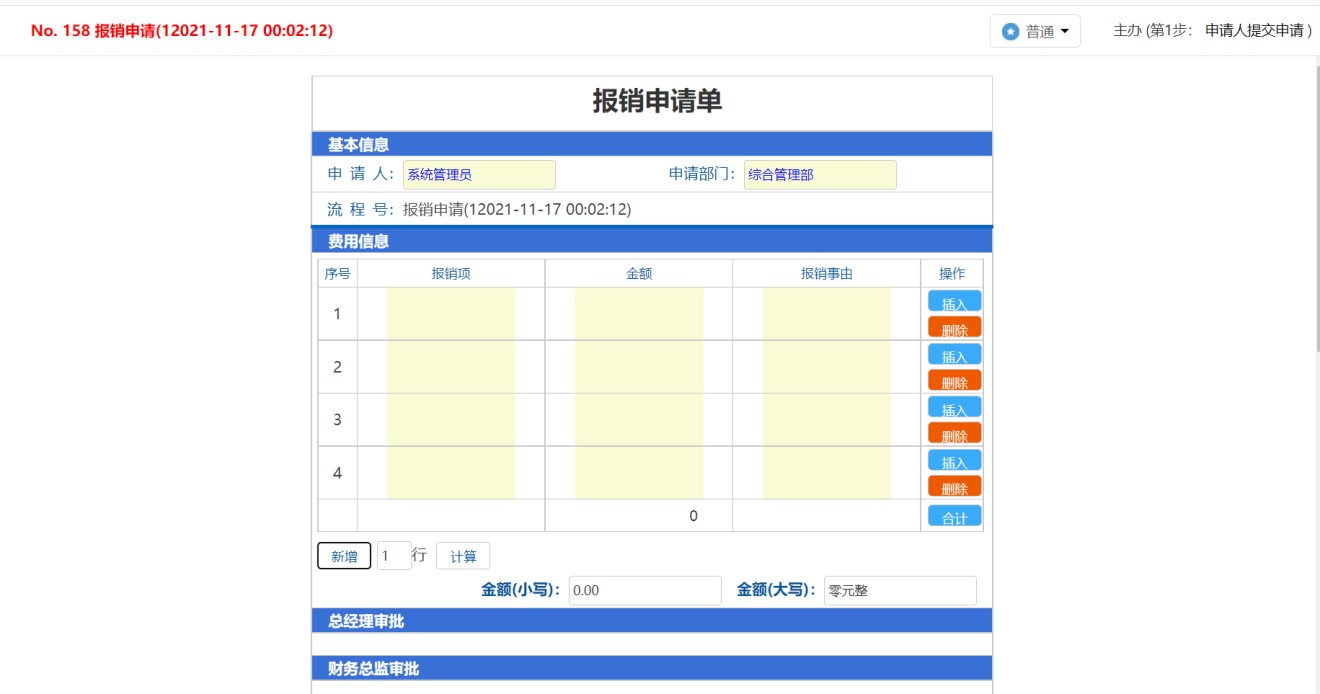Click the 财务总监审批 section header
This screenshot has width=1320, height=694.
pyautogui.click(x=652, y=669)
